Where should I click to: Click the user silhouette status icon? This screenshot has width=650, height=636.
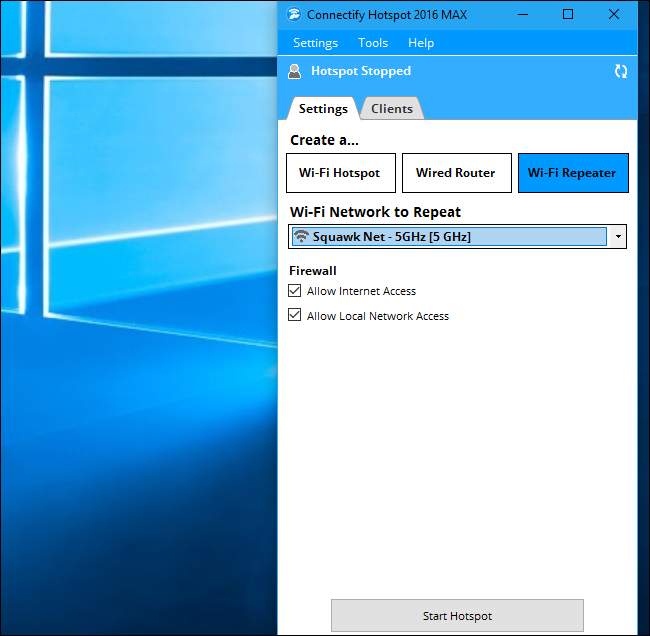pyautogui.click(x=294, y=71)
